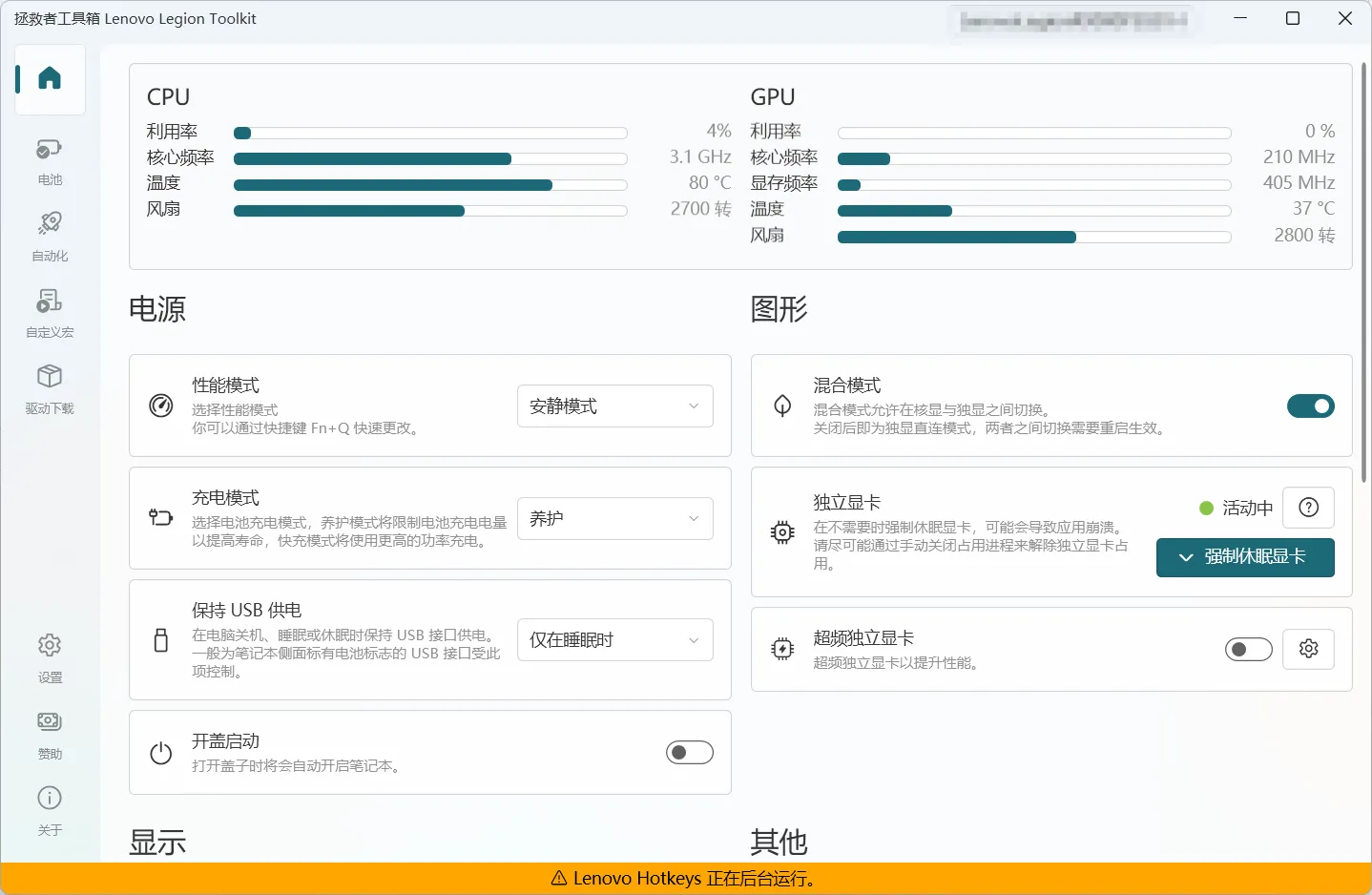1372x895 pixels.
Task: Open overclock settings gear for 超频独立显卡
Action: click(x=1308, y=649)
